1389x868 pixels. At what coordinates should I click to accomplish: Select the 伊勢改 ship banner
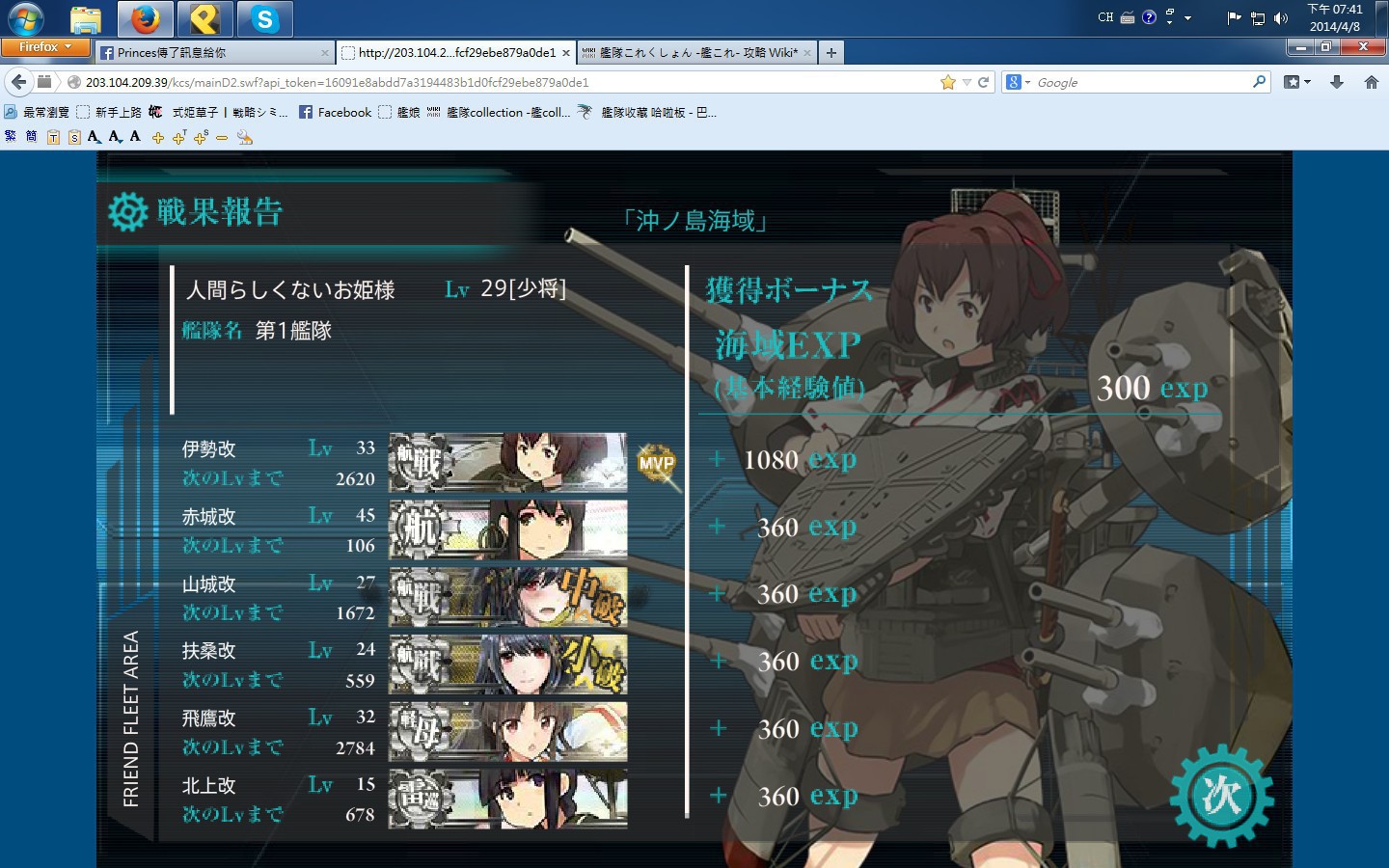[x=508, y=462]
